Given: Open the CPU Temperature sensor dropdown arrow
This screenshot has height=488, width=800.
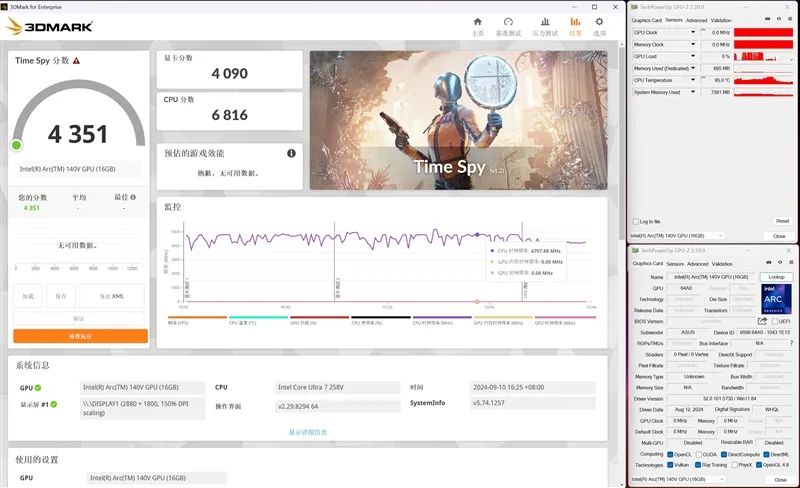Looking at the screenshot, I should click(x=693, y=80).
